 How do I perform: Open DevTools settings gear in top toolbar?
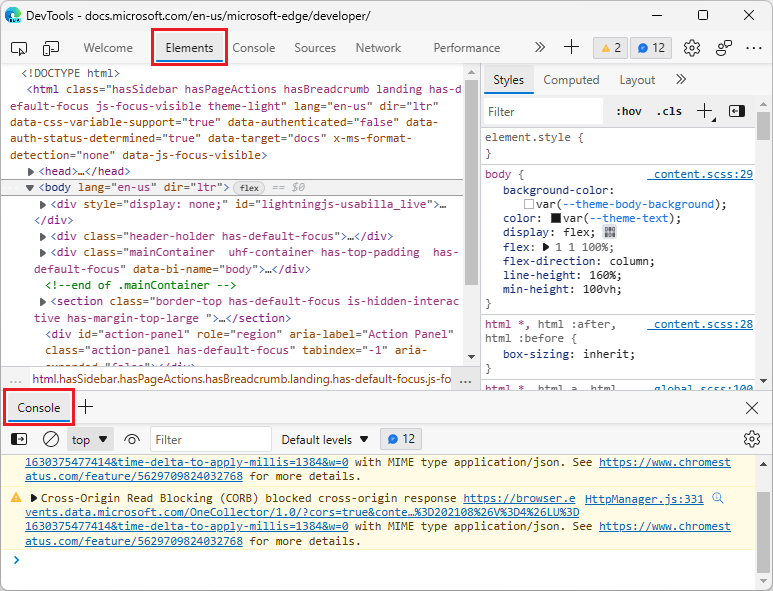tap(692, 48)
